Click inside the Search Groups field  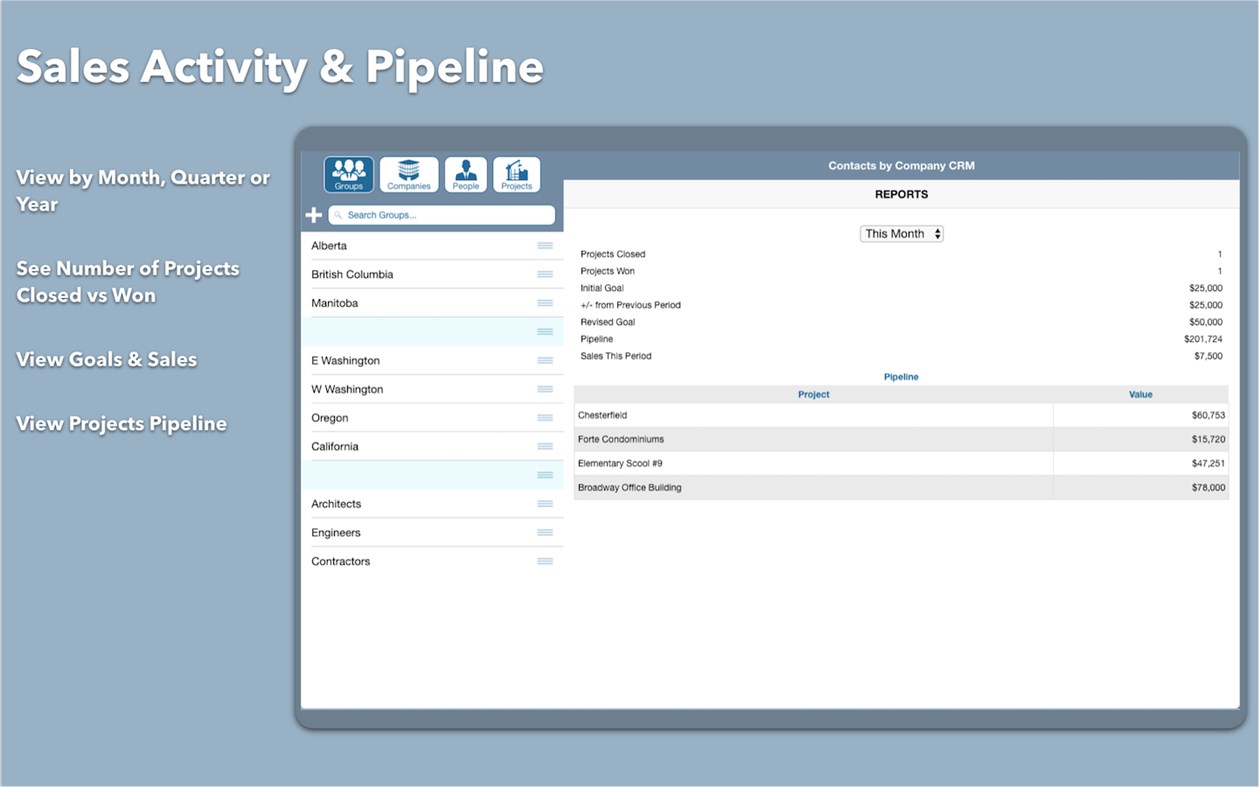pyautogui.click(x=420, y=214)
